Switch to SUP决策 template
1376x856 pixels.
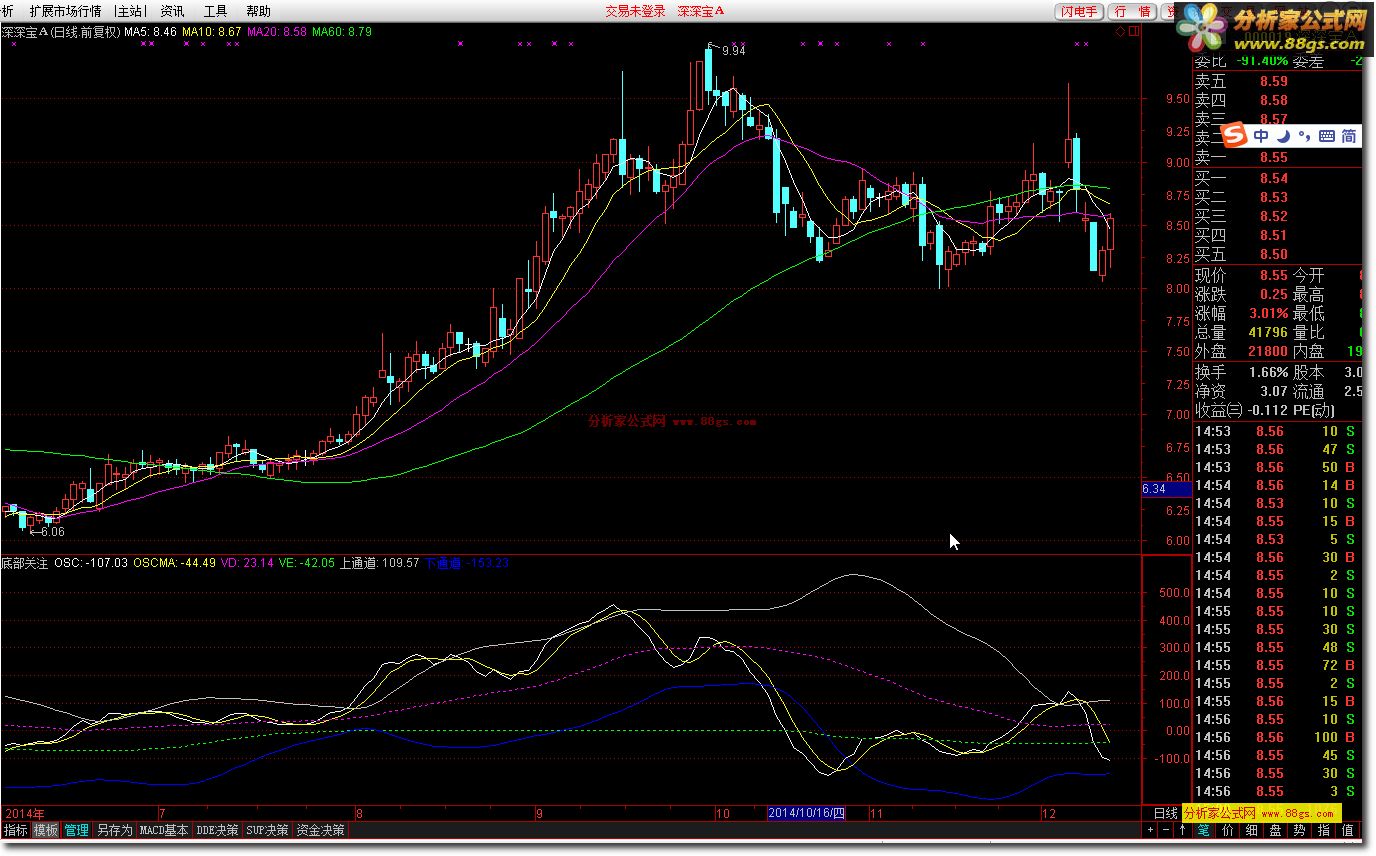[268, 830]
